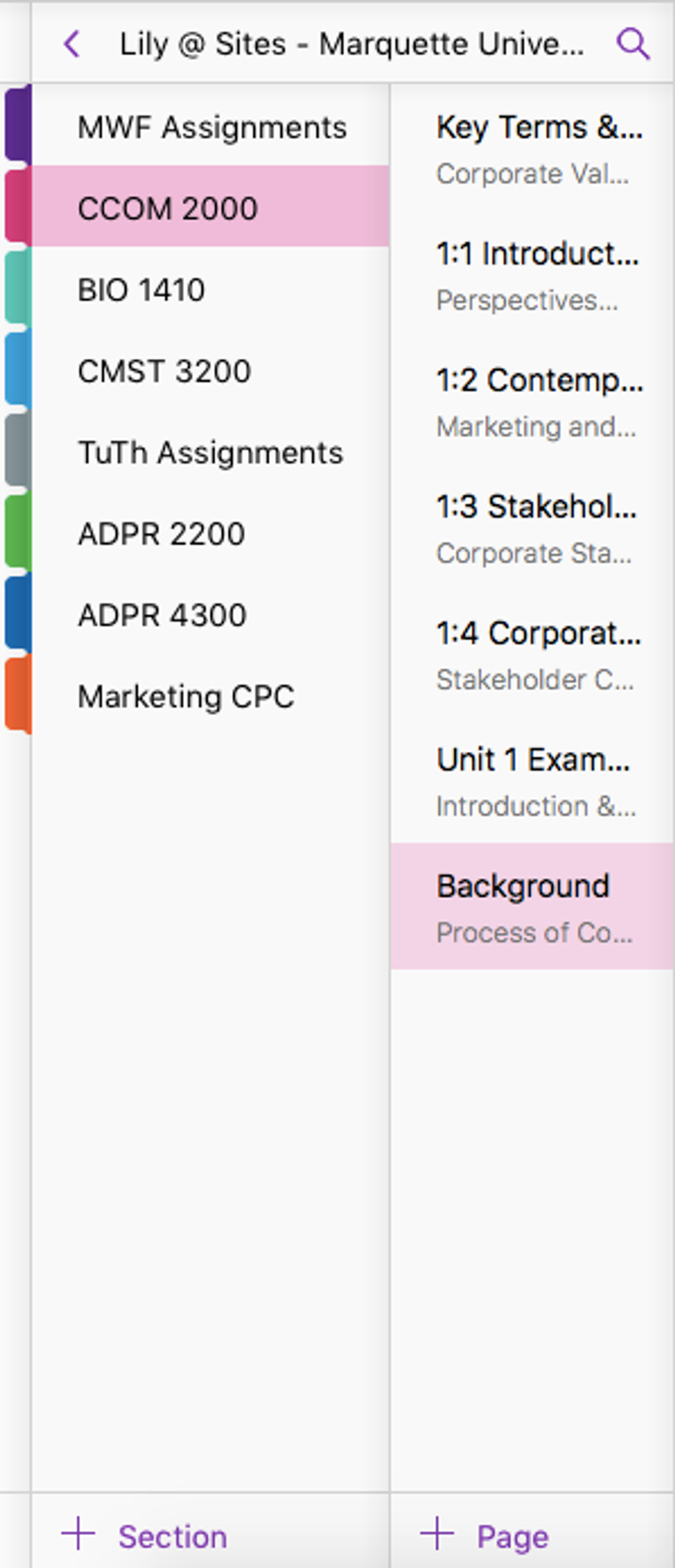Click the teal BIO 1410 color tab

tap(18, 287)
